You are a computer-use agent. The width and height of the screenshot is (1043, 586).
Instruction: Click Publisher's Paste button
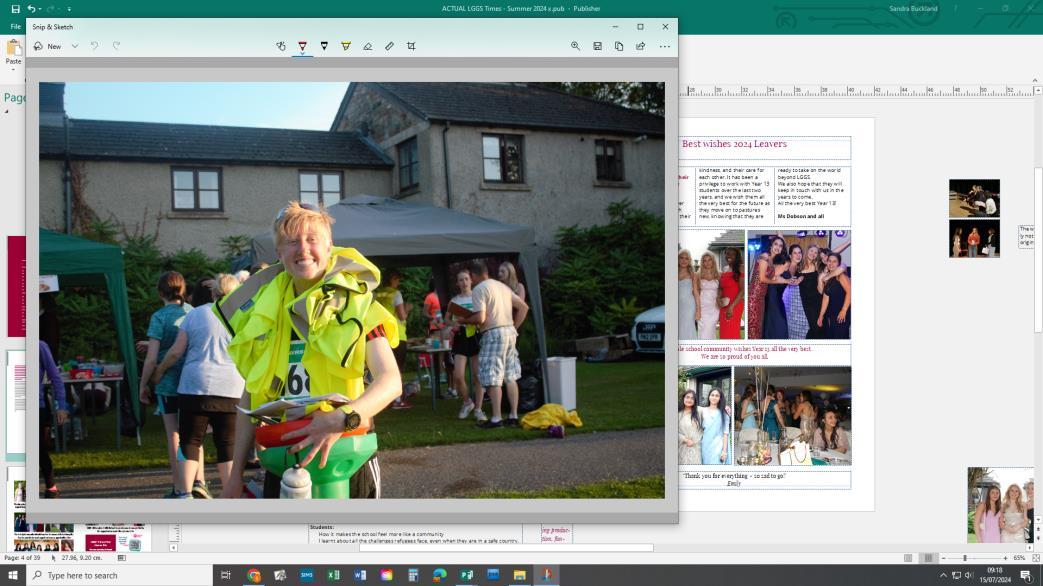pyautogui.click(x=13, y=55)
